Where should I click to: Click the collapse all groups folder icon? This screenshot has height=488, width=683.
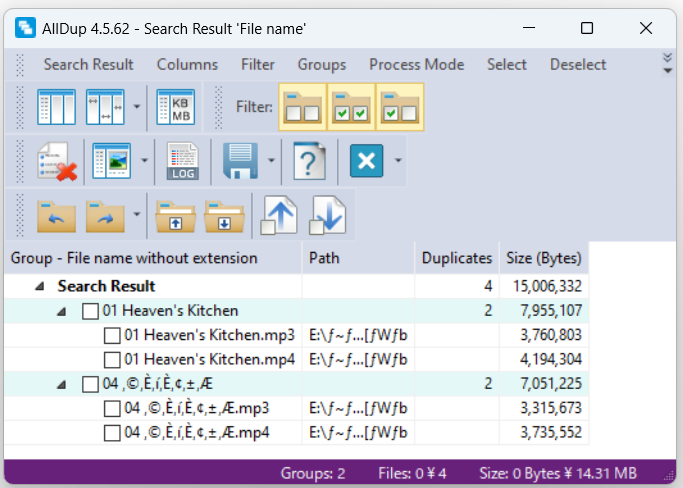pyautogui.click(x=176, y=216)
